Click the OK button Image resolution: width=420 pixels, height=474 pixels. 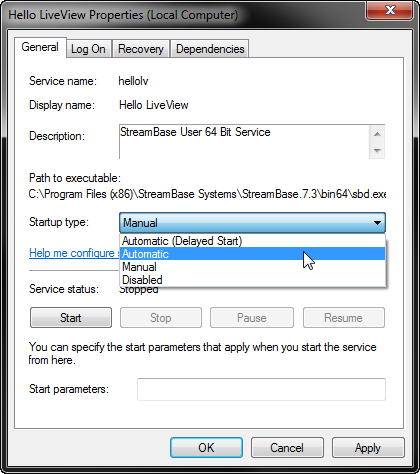[206, 448]
